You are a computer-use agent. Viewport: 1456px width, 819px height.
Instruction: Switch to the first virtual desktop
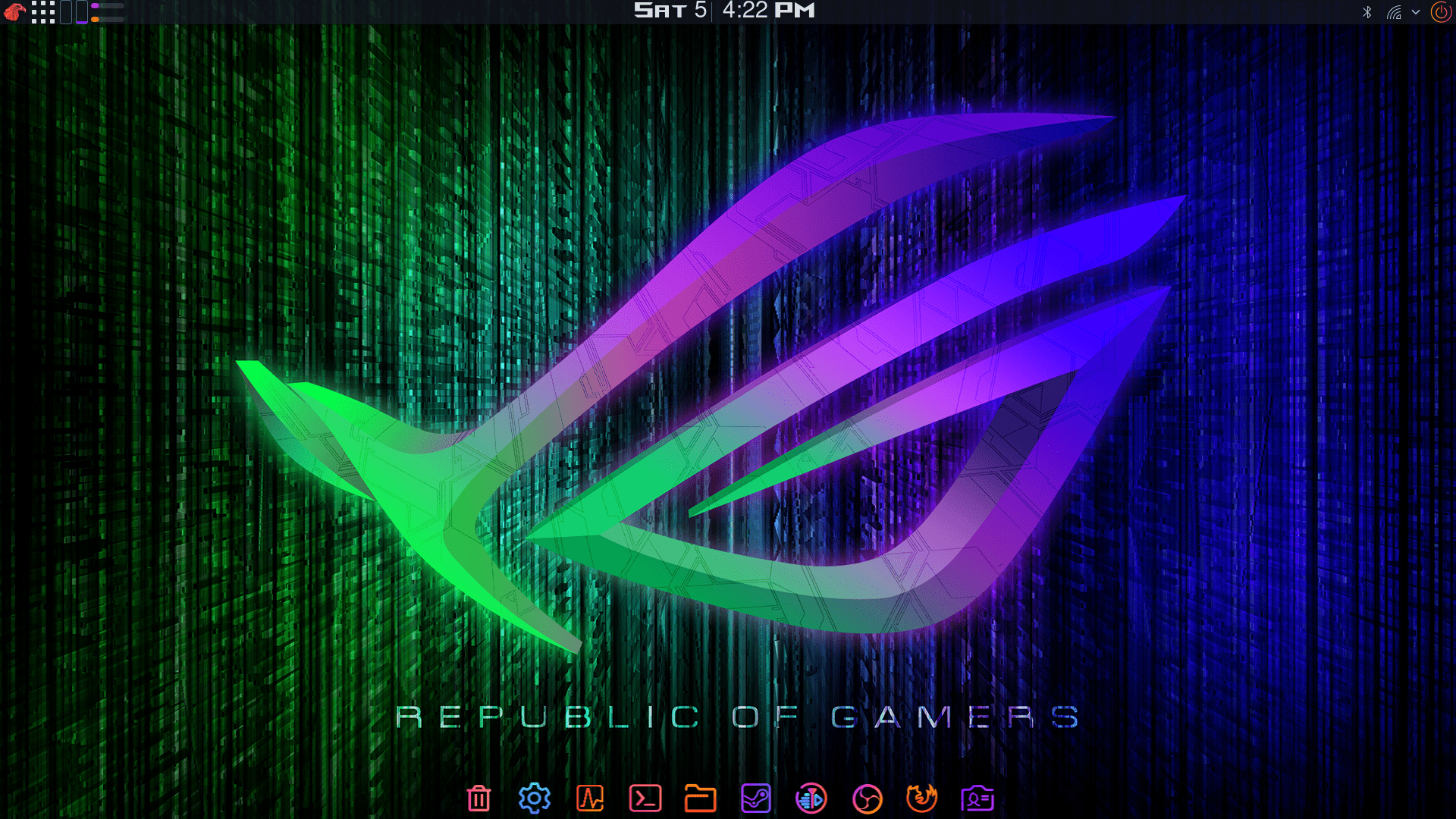pos(67,12)
